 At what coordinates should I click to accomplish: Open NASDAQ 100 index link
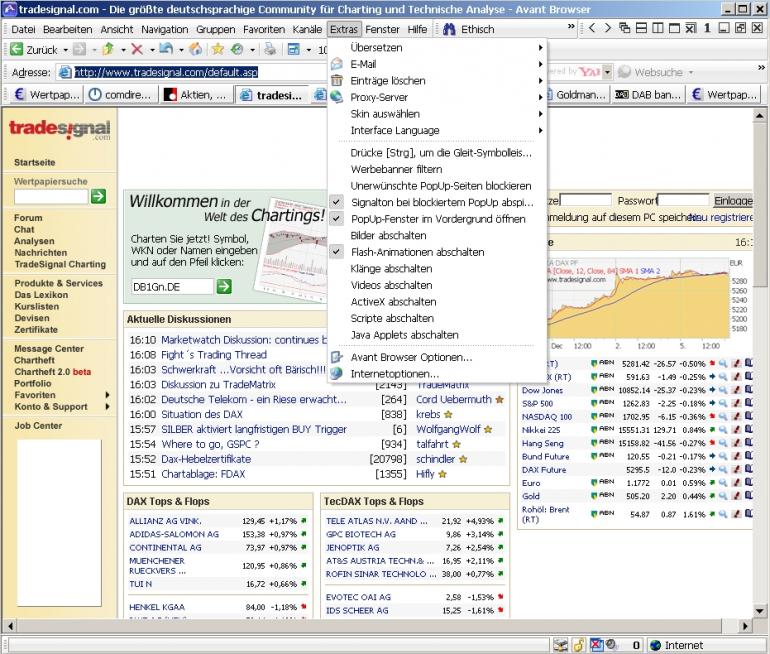pyautogui.click(x=547, y=417)
